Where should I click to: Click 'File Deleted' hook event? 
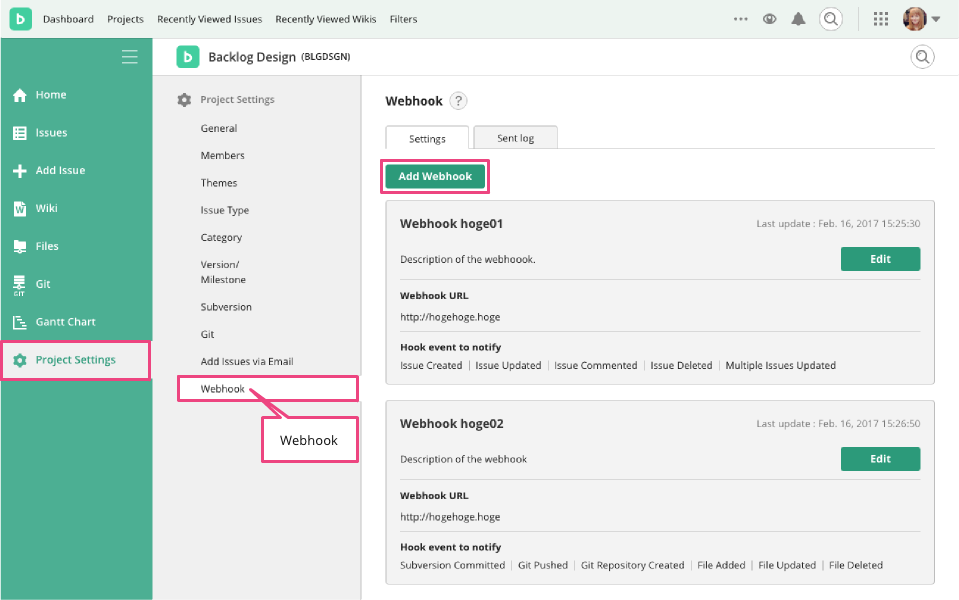[x=856, y=565]
